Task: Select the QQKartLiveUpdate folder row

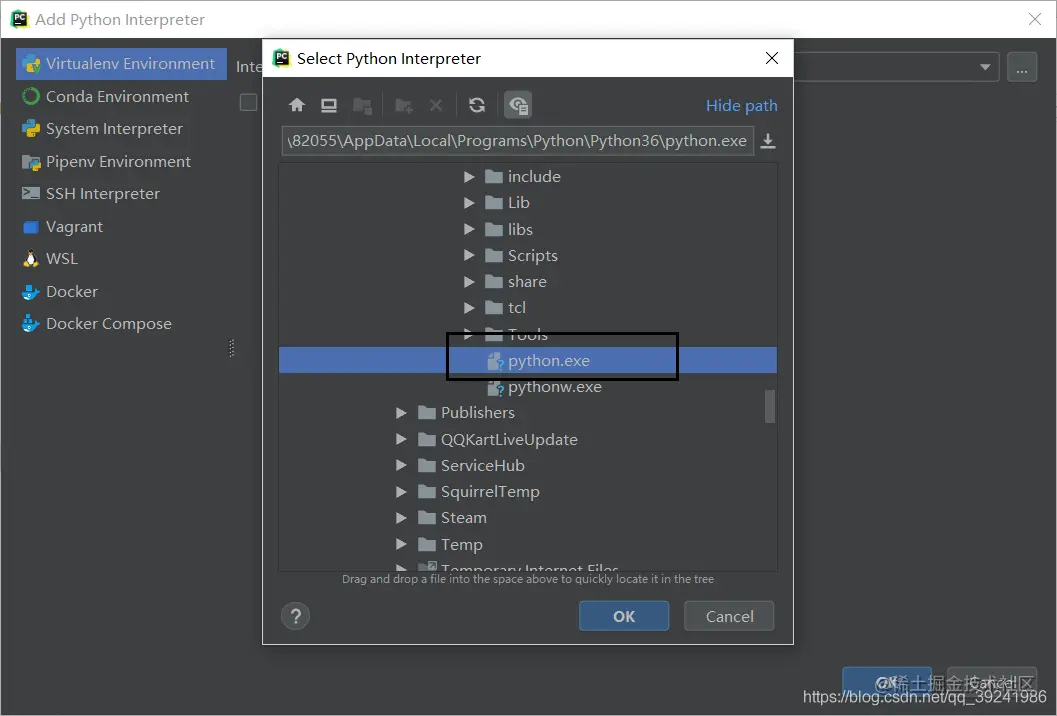Action: point(528,440)
